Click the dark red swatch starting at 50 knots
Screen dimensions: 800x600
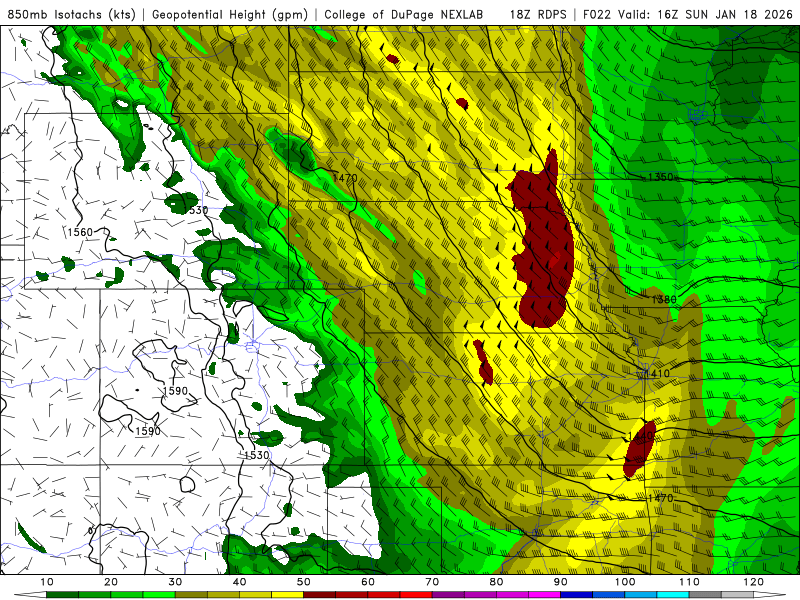tap(319, 595)
